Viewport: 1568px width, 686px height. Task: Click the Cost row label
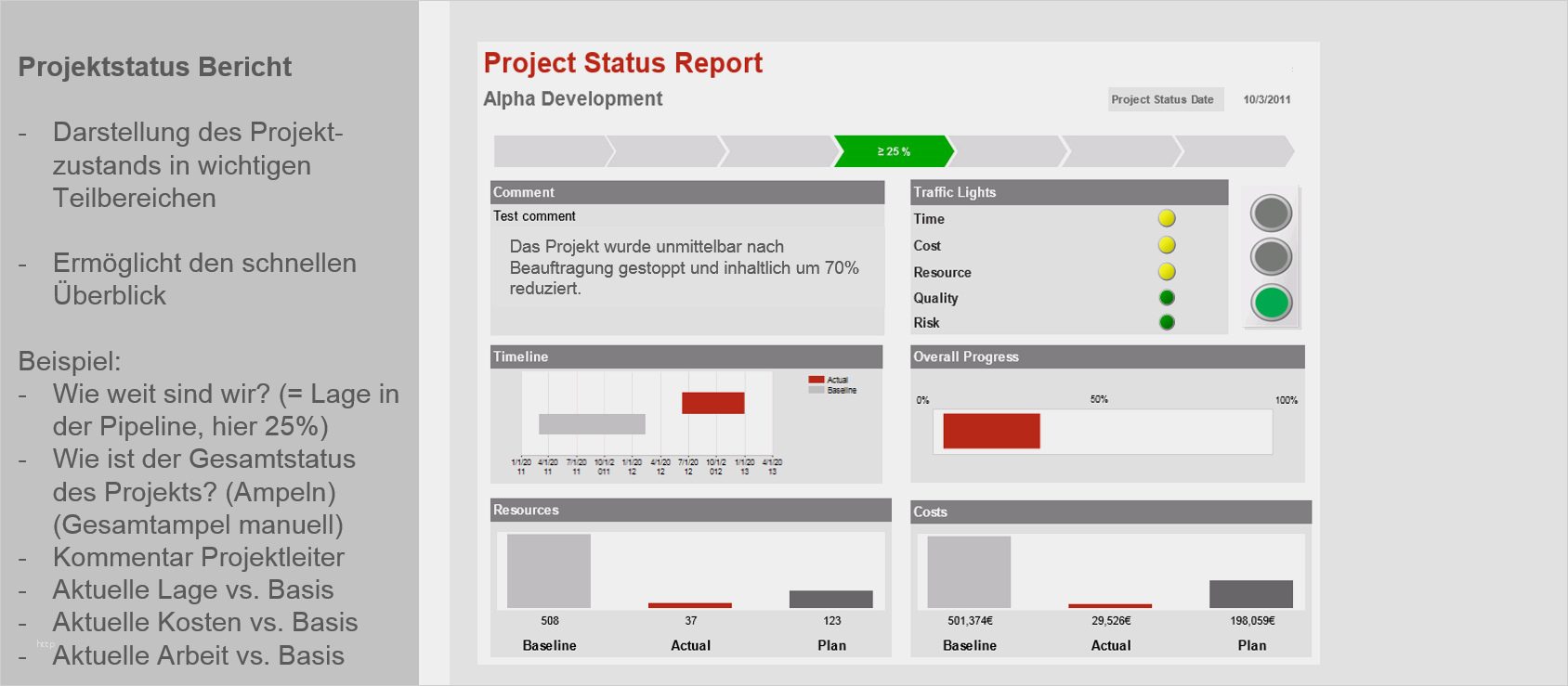coord(927,246)
